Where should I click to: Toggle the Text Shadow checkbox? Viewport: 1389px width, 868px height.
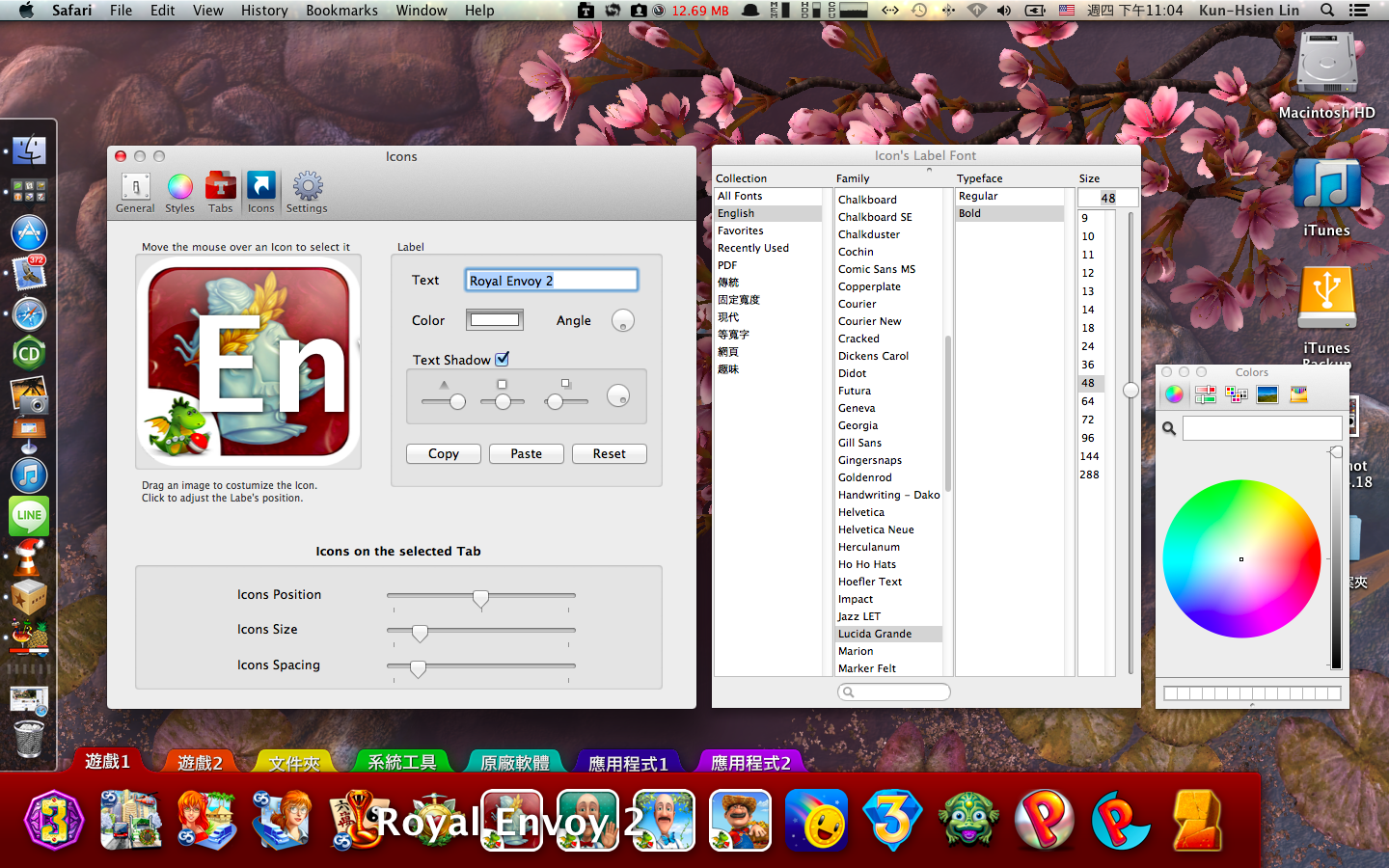pyautogui.click(x=503, y=359)
